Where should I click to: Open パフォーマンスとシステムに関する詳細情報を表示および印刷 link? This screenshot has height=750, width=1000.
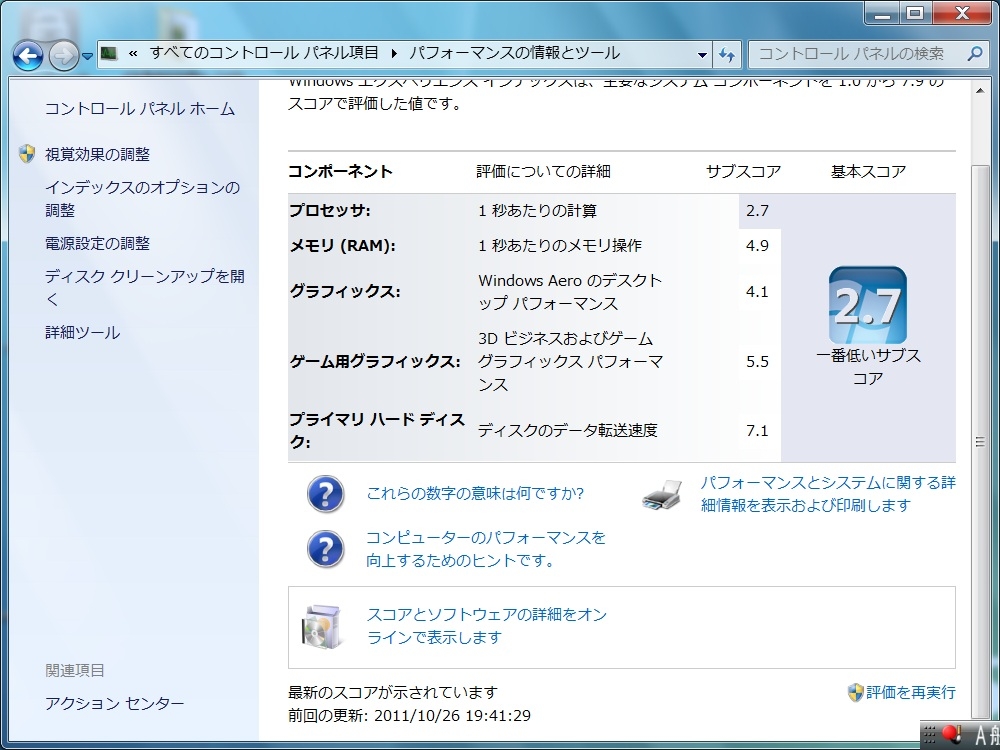click(828, 494)
